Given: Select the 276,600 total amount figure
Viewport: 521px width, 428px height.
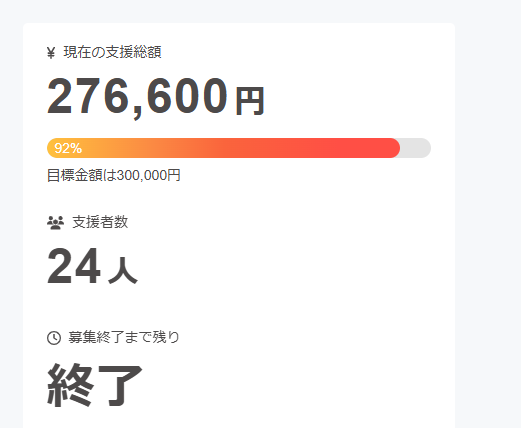Looking at the screenshot, I should [137, 97].
